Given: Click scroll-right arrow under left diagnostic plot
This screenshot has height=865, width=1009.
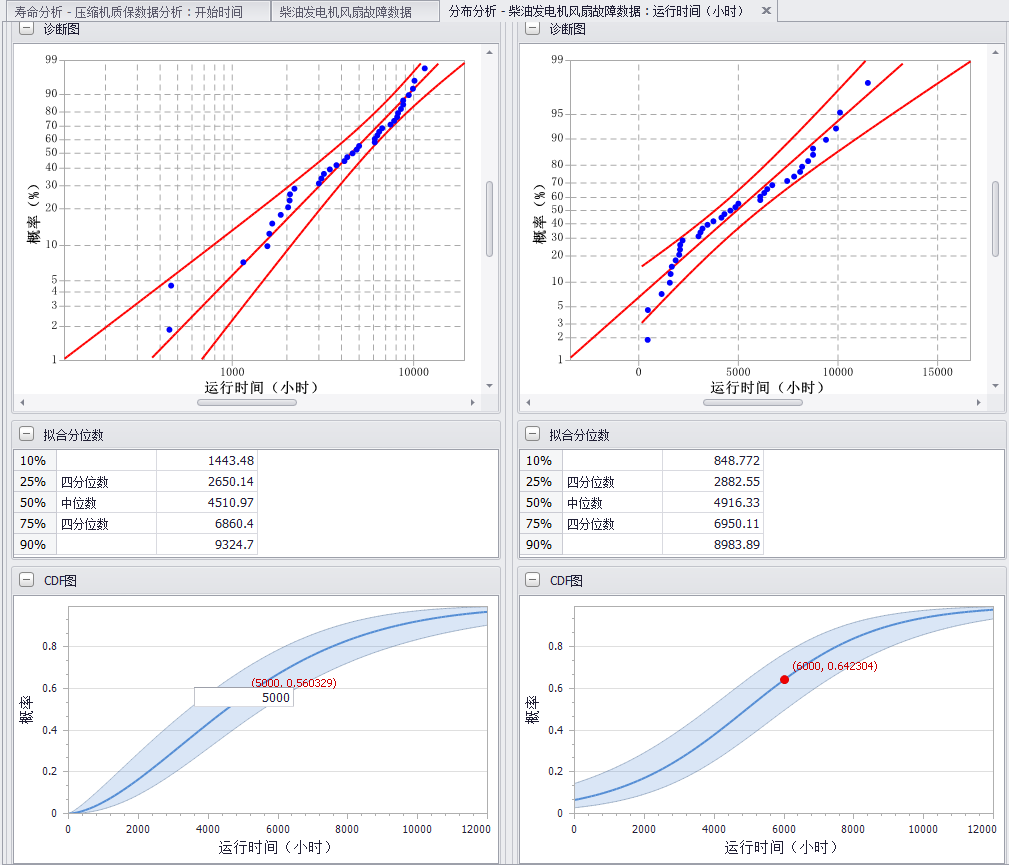Looking at the screenshot, I should [x=473, y=402].
